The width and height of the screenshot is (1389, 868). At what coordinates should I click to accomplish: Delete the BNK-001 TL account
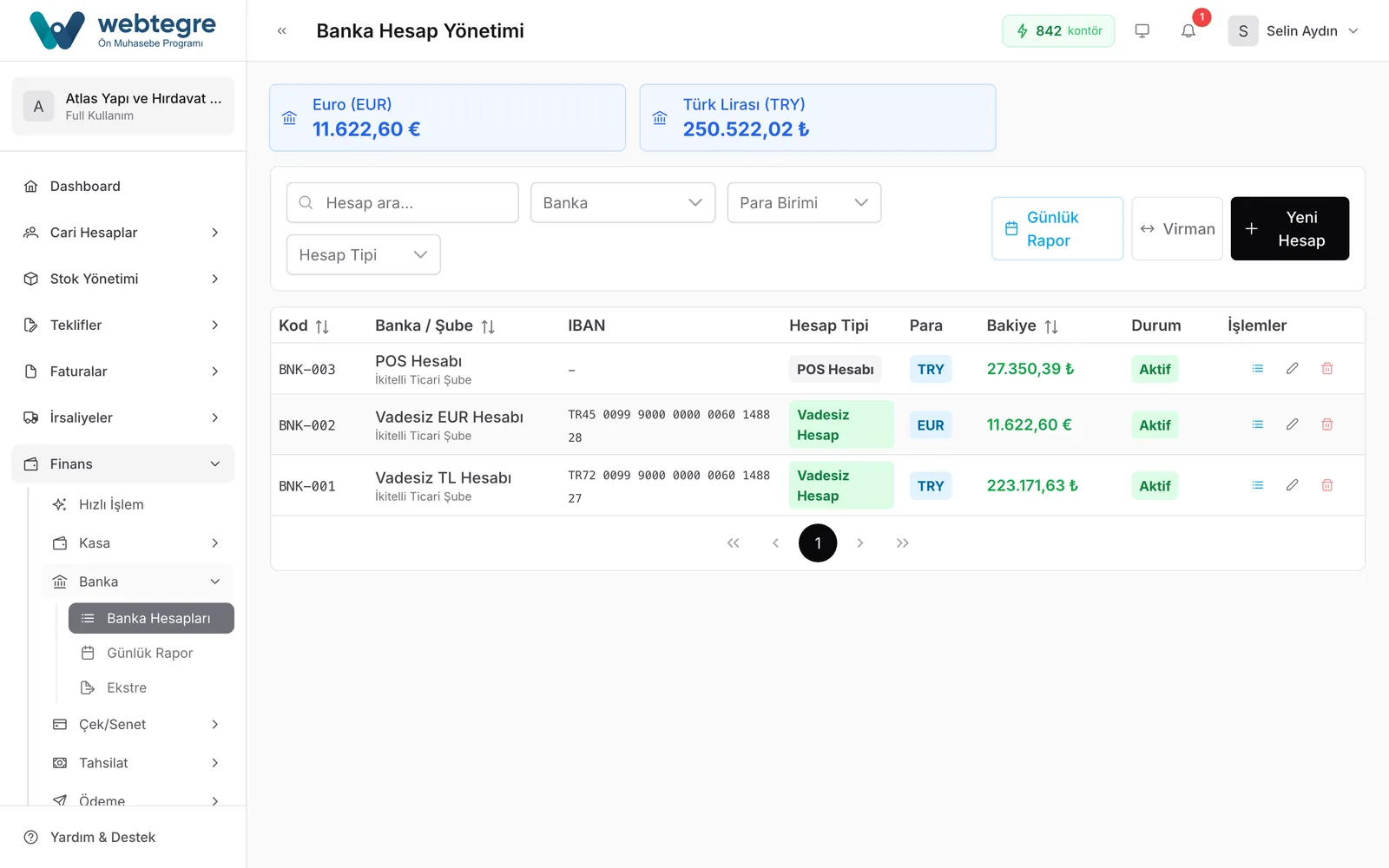[x=1326, y=485]
